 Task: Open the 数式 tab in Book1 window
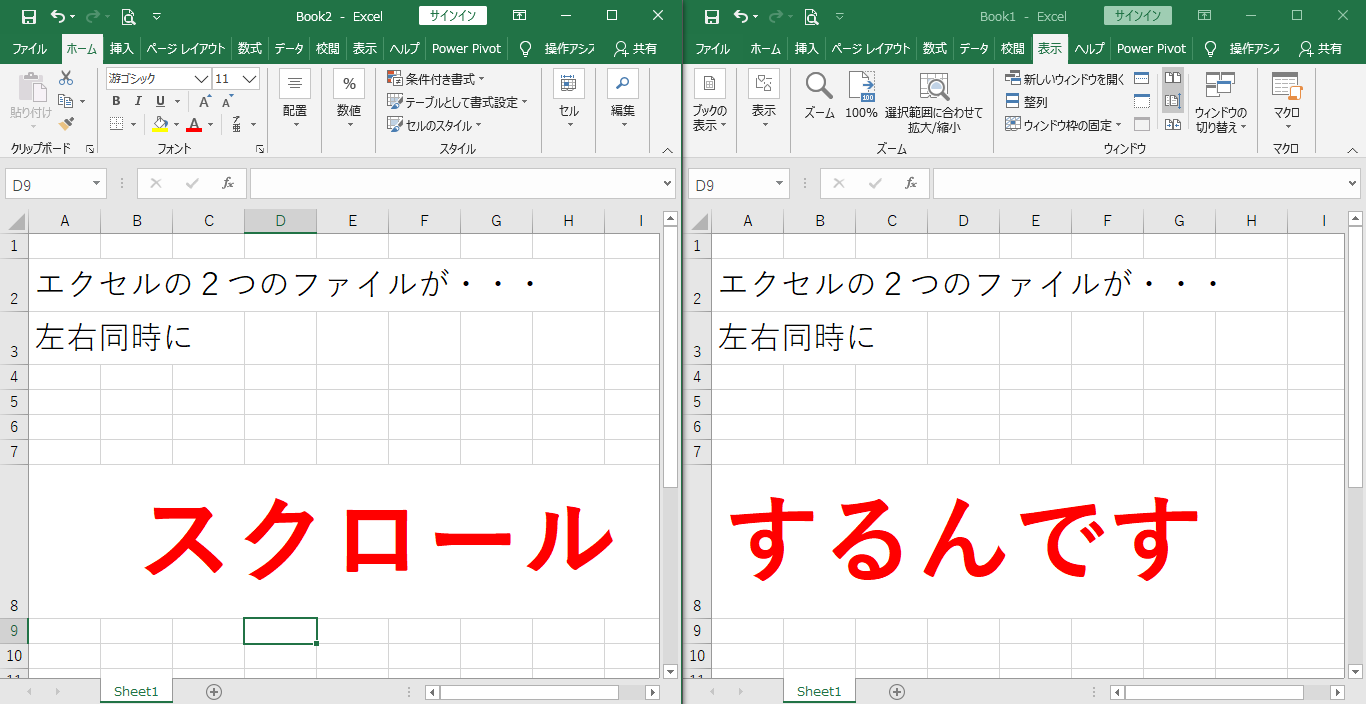pyautogui.click(x=934, y=48)
